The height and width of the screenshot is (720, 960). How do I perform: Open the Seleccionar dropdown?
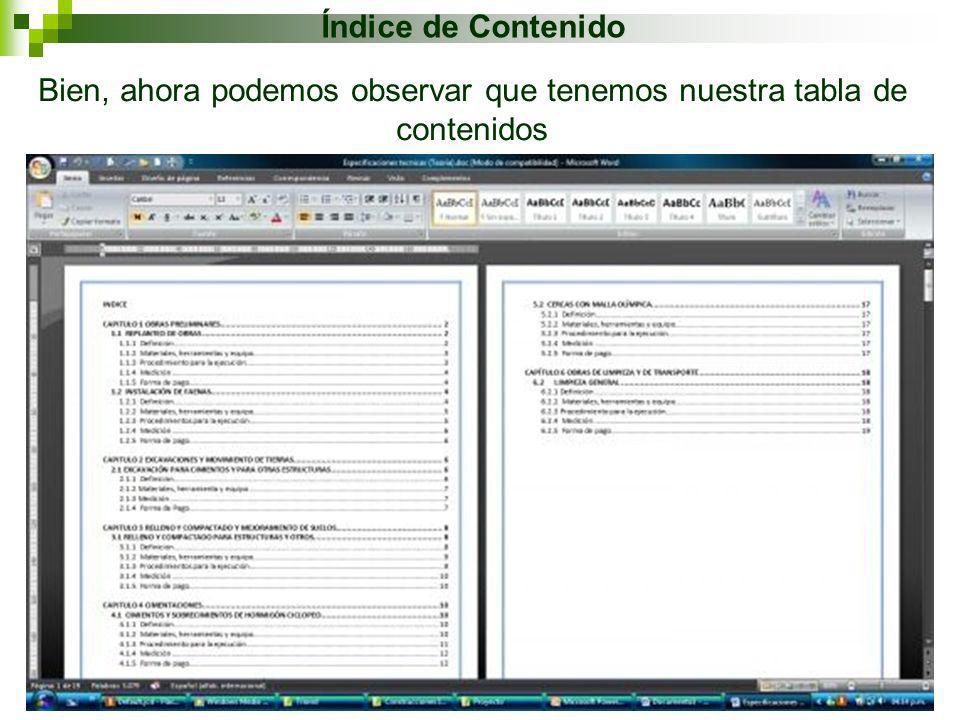coord(874,222)
